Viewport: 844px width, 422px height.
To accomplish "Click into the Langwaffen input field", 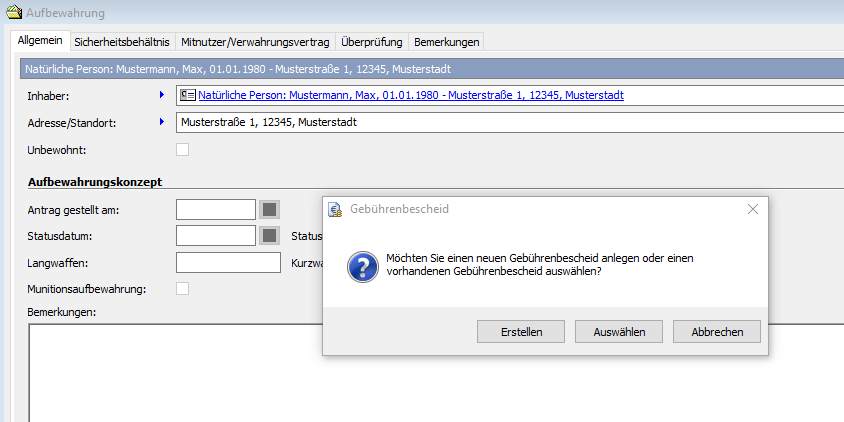I will (228, 263).
